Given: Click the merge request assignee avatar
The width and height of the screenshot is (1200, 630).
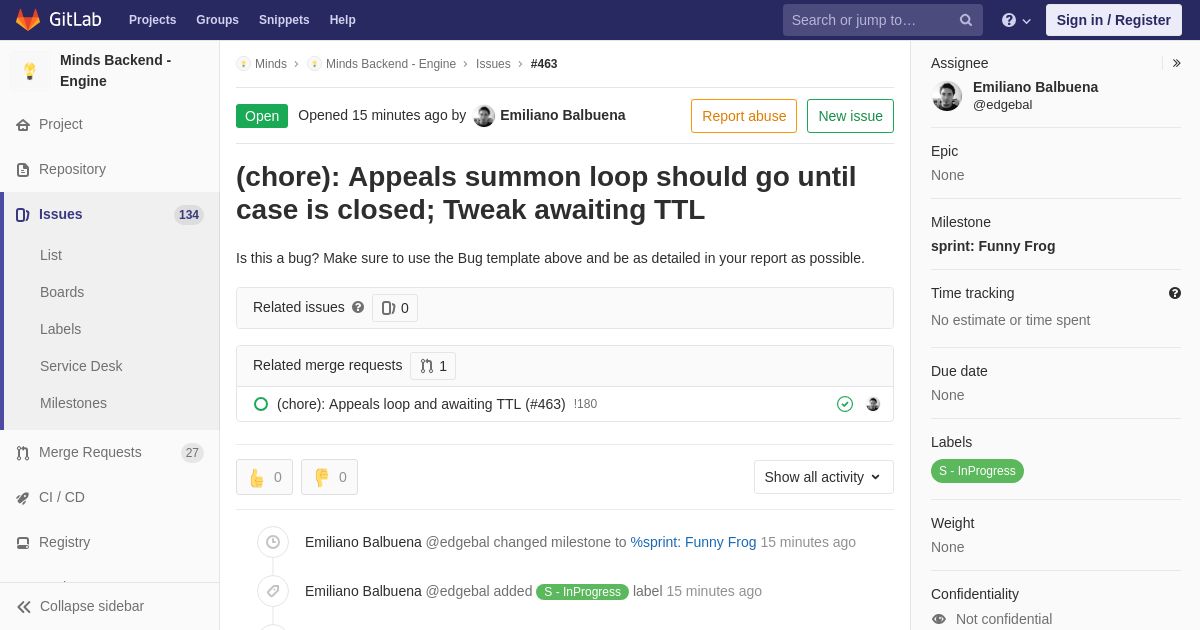Looking at the screenshot, I should (873, 404).
